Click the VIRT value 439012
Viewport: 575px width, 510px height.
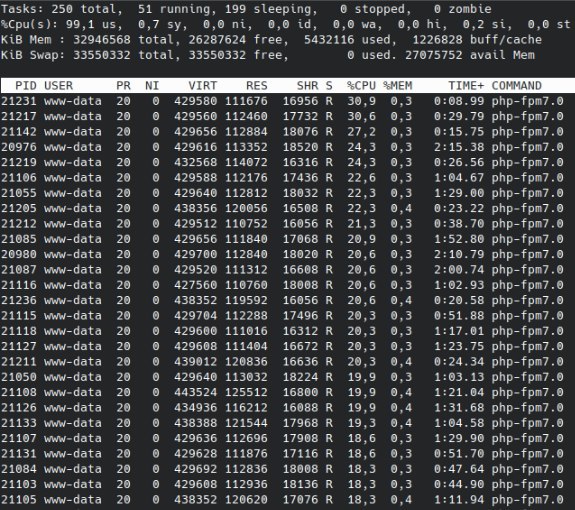pyautogui.click(x=195, y=362)
